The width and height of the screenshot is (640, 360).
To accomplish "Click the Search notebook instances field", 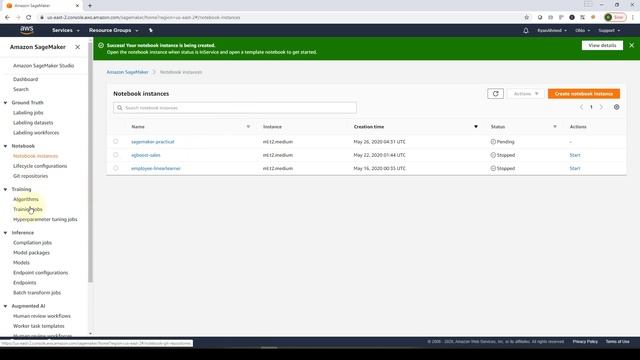I will (235, 108).
